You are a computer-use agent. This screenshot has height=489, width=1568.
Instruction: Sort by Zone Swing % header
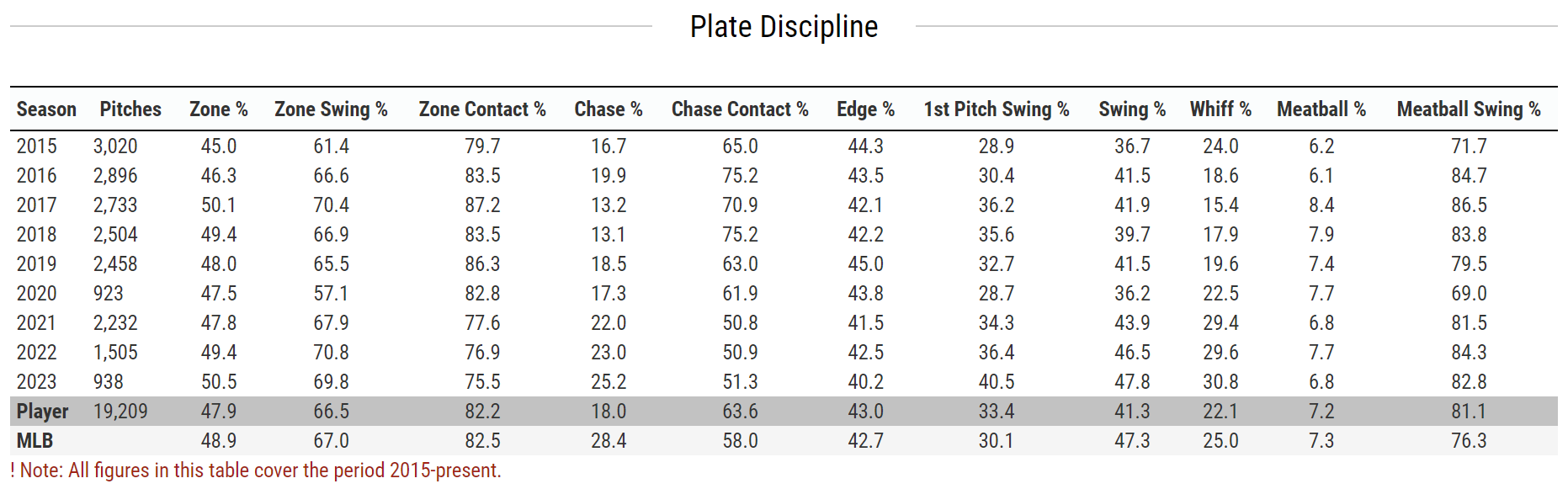(331, 109)
